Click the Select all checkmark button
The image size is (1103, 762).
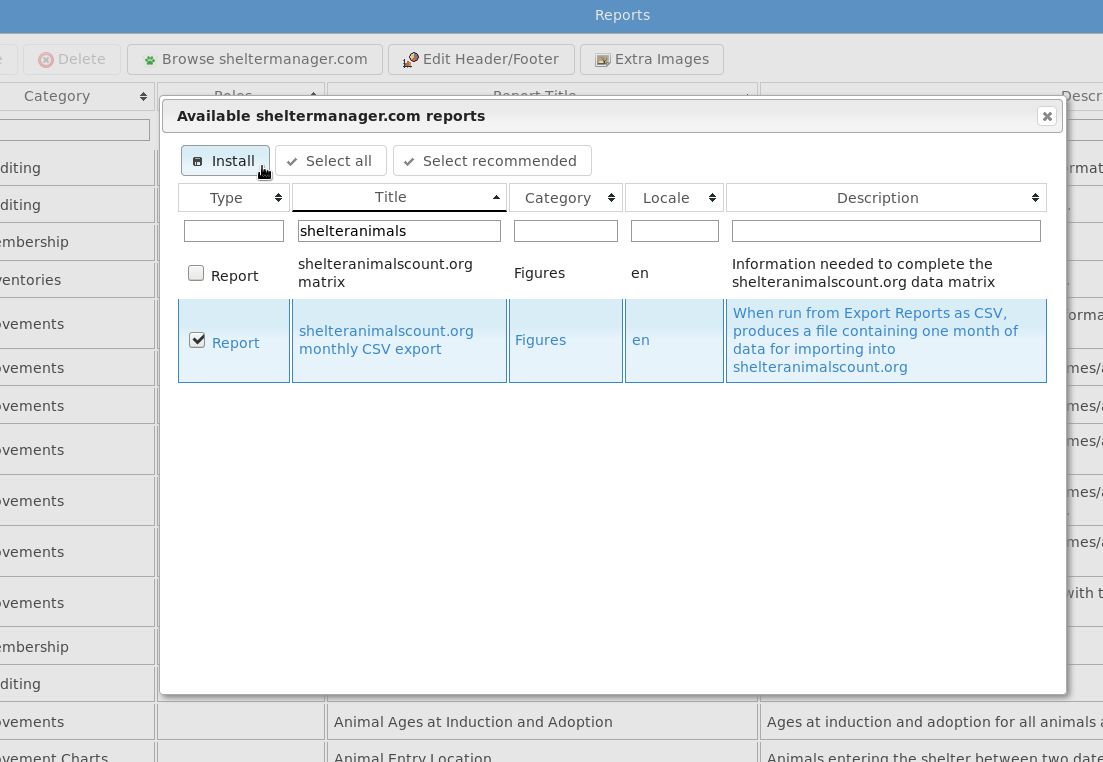[x=330, y=161]
